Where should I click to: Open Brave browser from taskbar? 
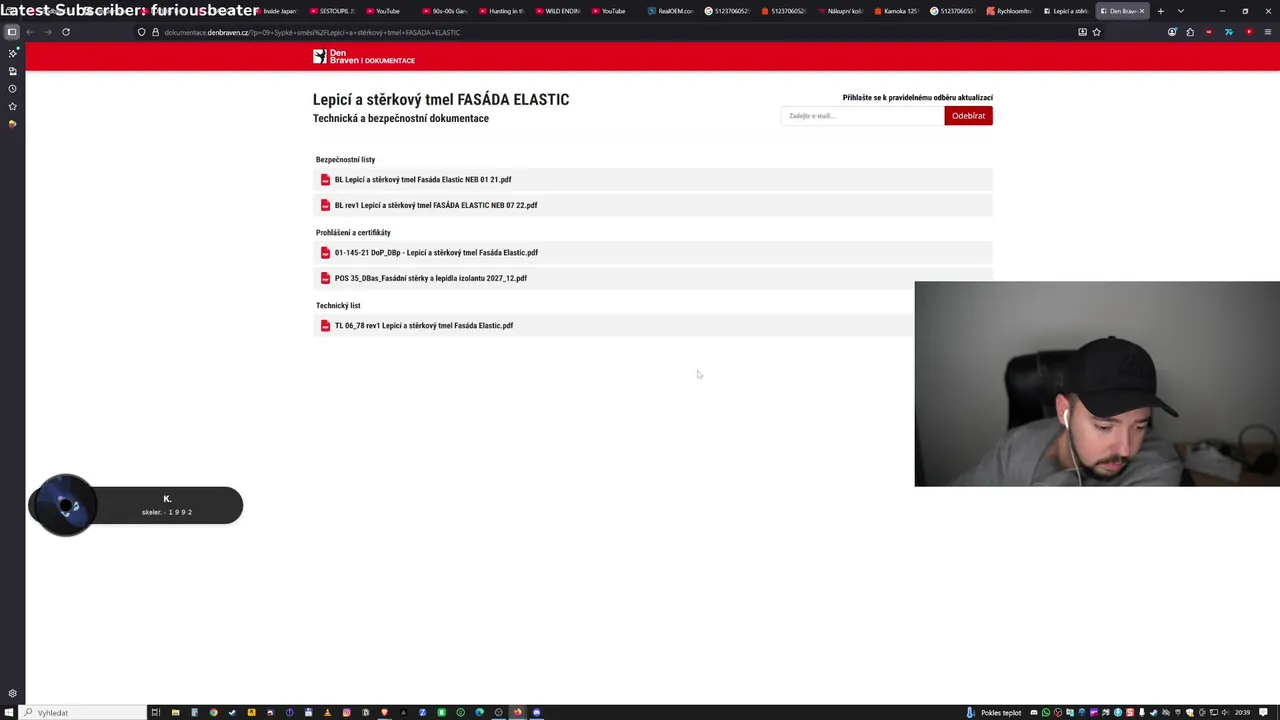[x=384, y=713]
